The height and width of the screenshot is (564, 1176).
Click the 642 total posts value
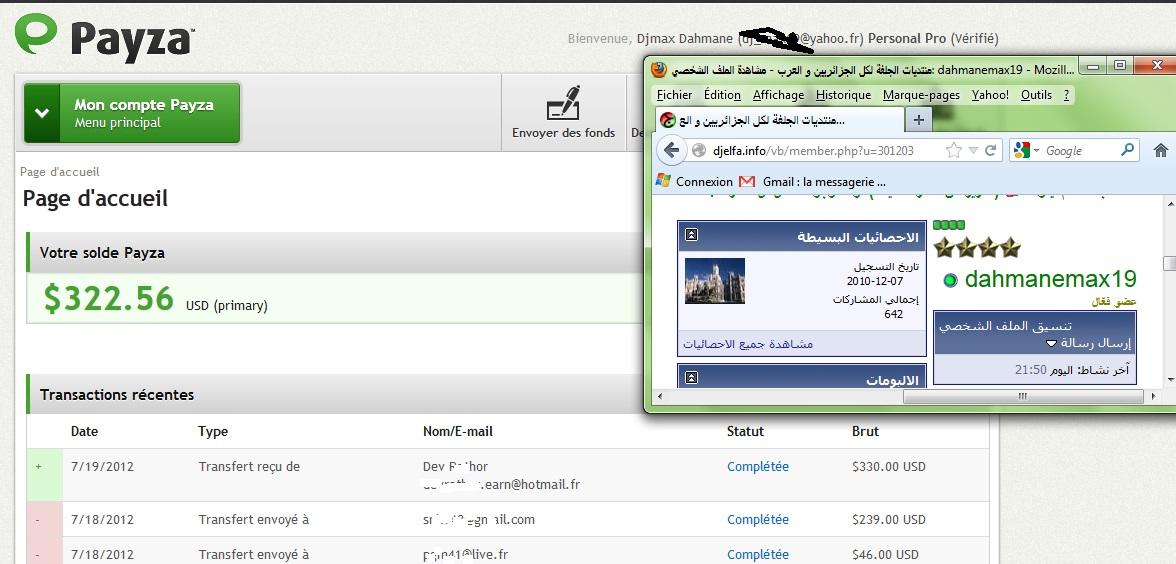893,314
